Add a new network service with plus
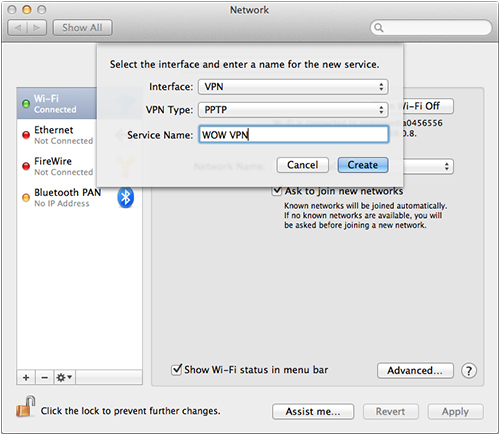This screenshot has height=435, width=500. [x=26, y=377]
